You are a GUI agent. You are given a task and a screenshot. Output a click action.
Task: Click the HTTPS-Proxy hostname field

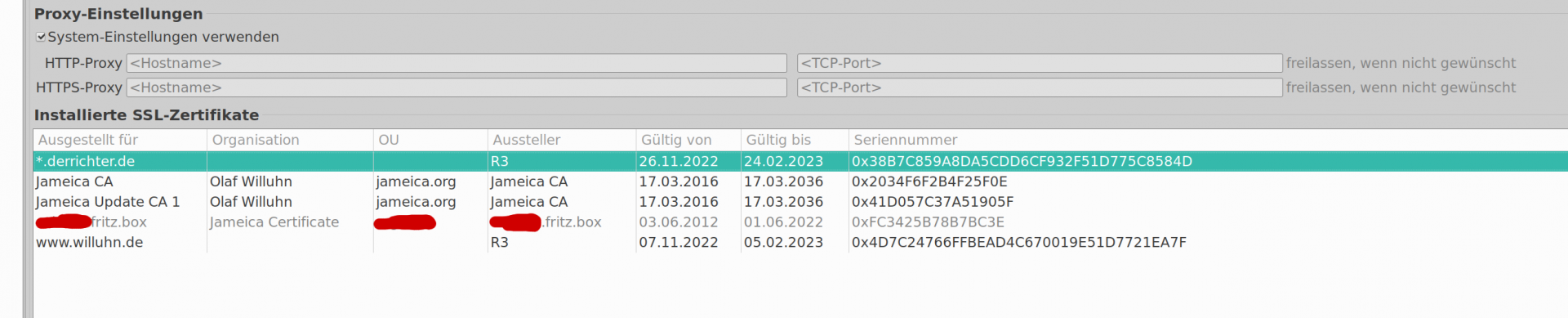click(457, 87)
